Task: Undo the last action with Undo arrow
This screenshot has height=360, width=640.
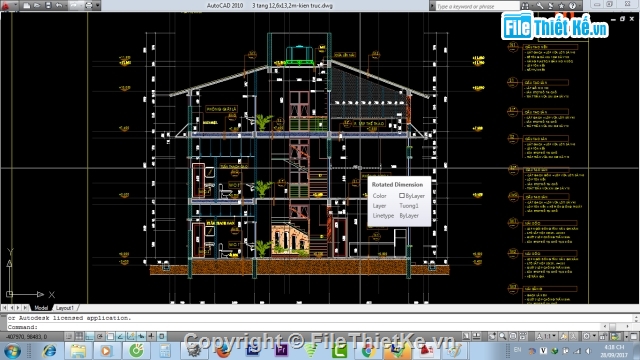Action: pyautogui.click(x=59, y=5)
